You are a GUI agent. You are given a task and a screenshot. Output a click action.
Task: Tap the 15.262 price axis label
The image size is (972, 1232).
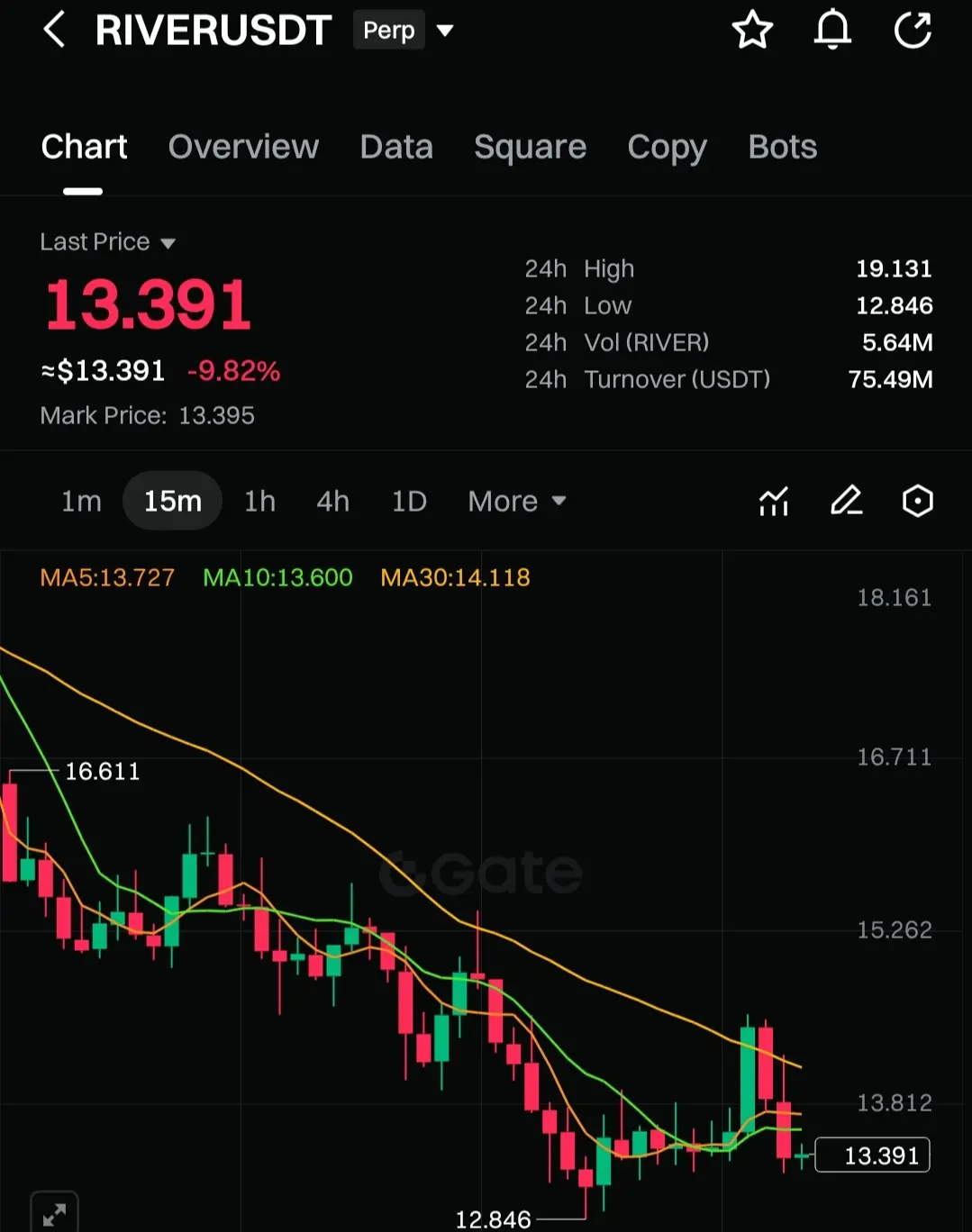[894, 930]
